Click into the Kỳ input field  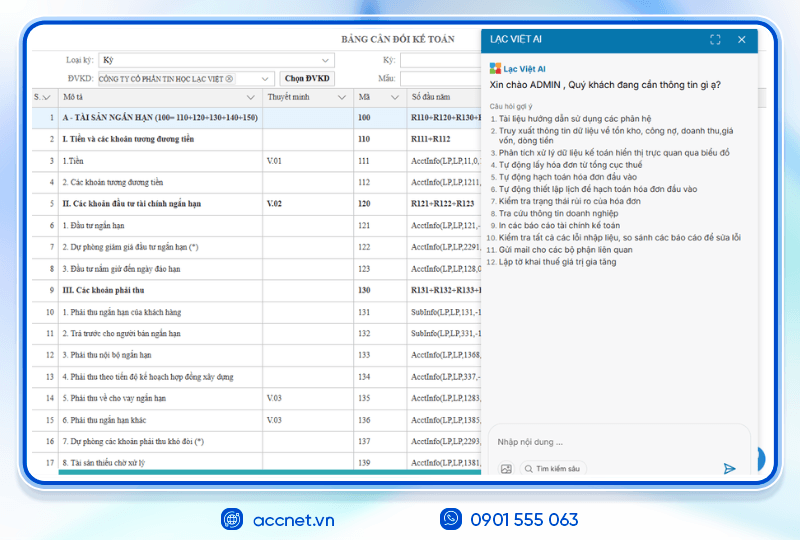pyautogui.click(x=440, y=60)
